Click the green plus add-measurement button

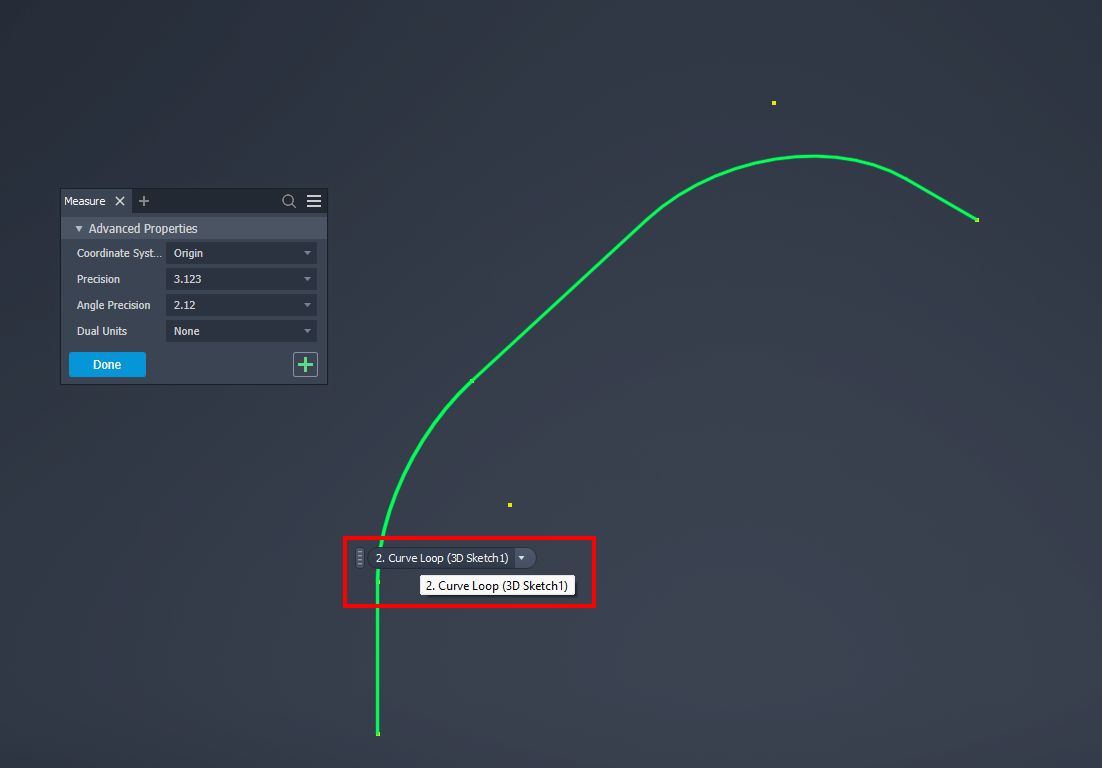point(305,365)
